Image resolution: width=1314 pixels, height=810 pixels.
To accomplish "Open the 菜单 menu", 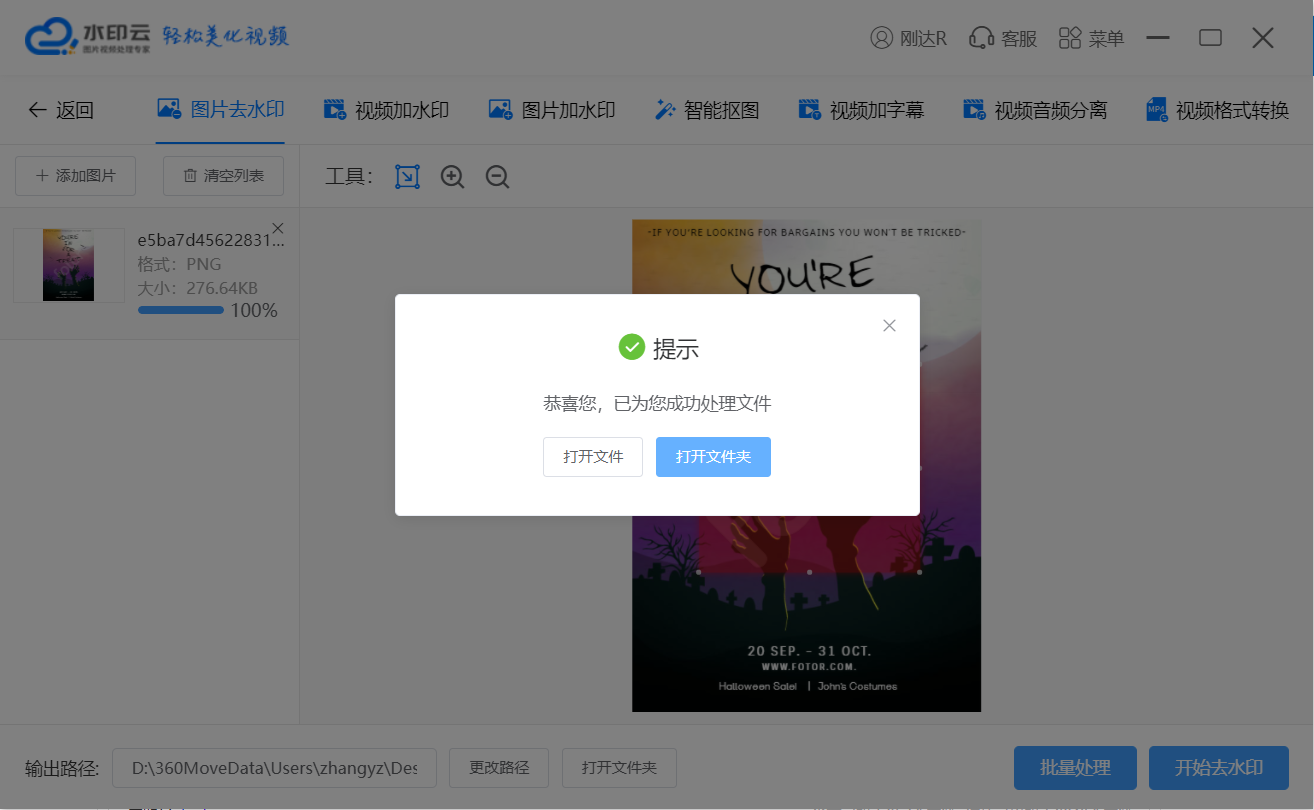I will coord(1091,38).
